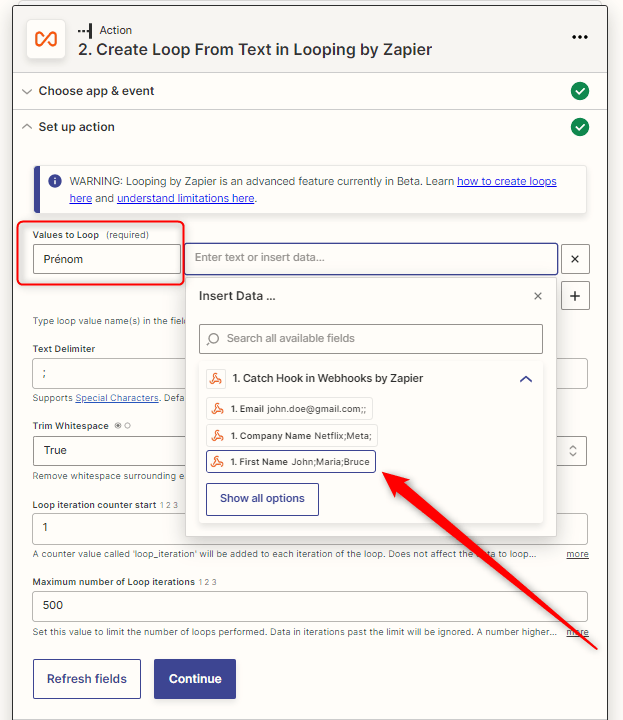The image size is (623, 720).
Task: Open the Trim Whitespace dropdown arrows
Action: pyautogui.click(x=572, y=450)
